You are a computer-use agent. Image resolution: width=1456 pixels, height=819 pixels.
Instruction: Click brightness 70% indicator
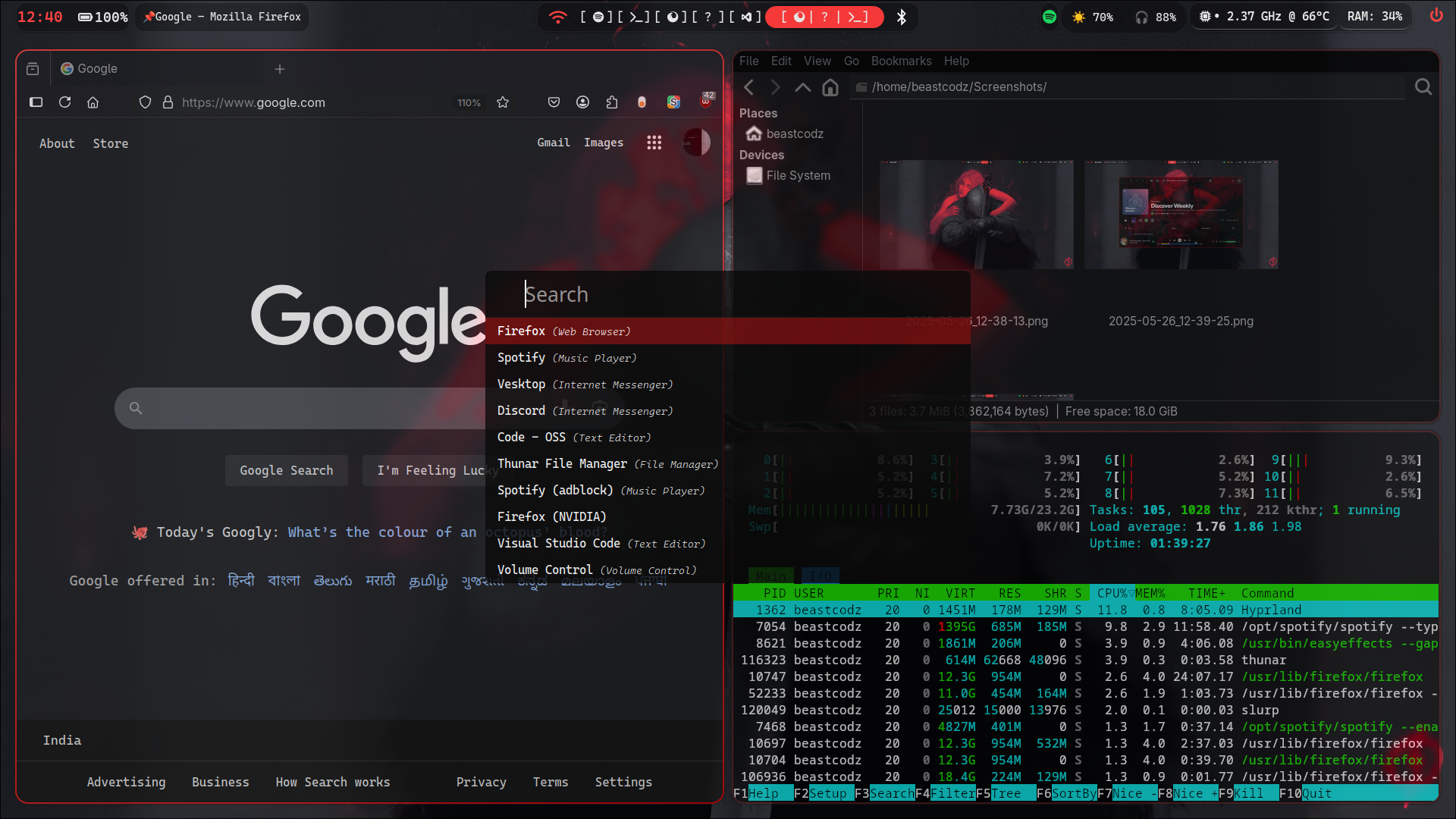(1093, 17)
